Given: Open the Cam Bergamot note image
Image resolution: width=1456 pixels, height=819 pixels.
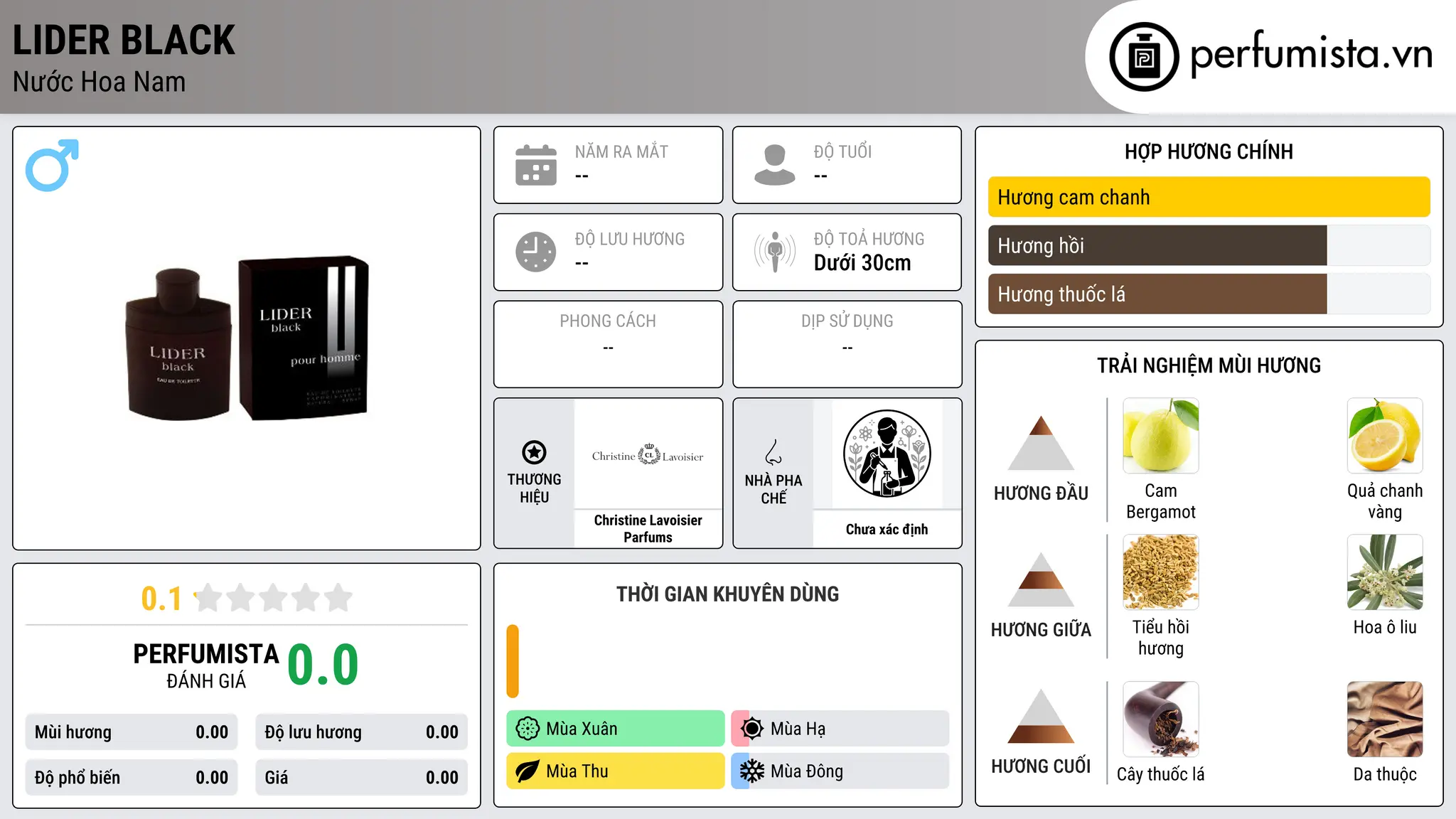Looking at the screenshot, I should [1161, 436].
